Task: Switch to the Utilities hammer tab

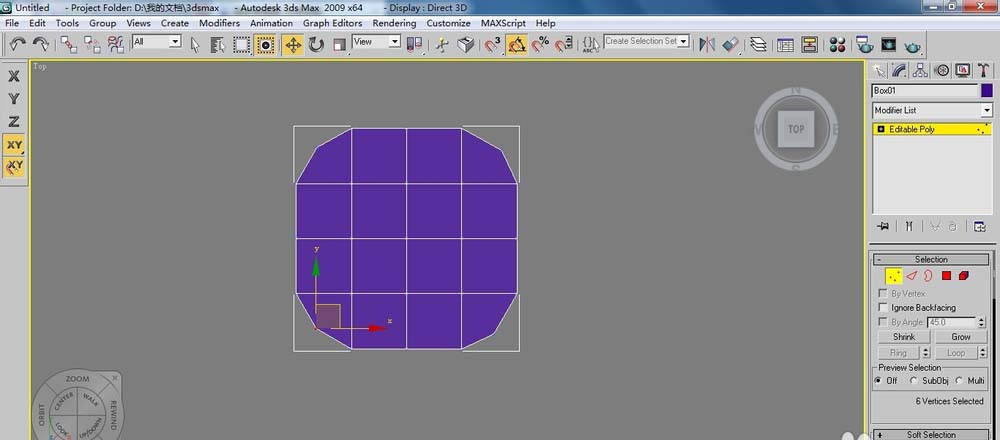Action: pos(983,70)
